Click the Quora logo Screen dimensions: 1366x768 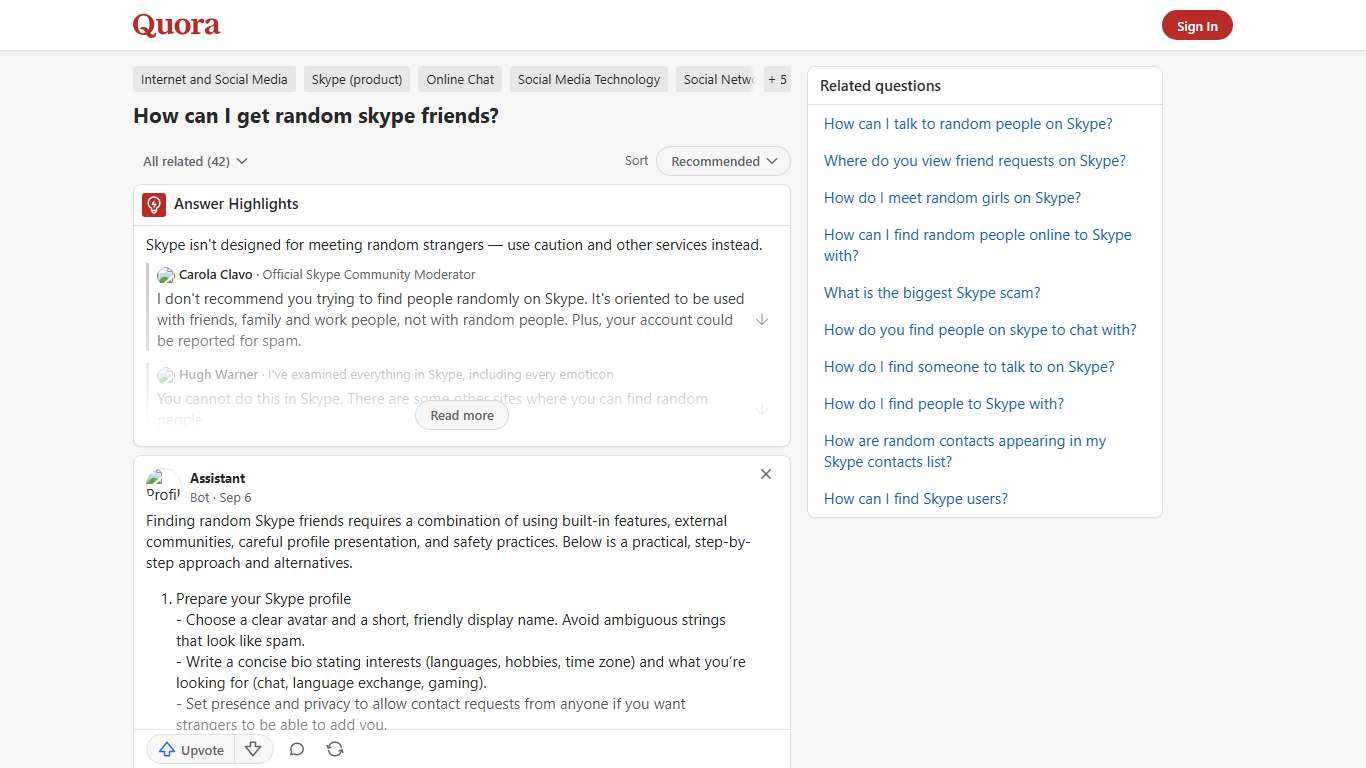coord(176,25)
